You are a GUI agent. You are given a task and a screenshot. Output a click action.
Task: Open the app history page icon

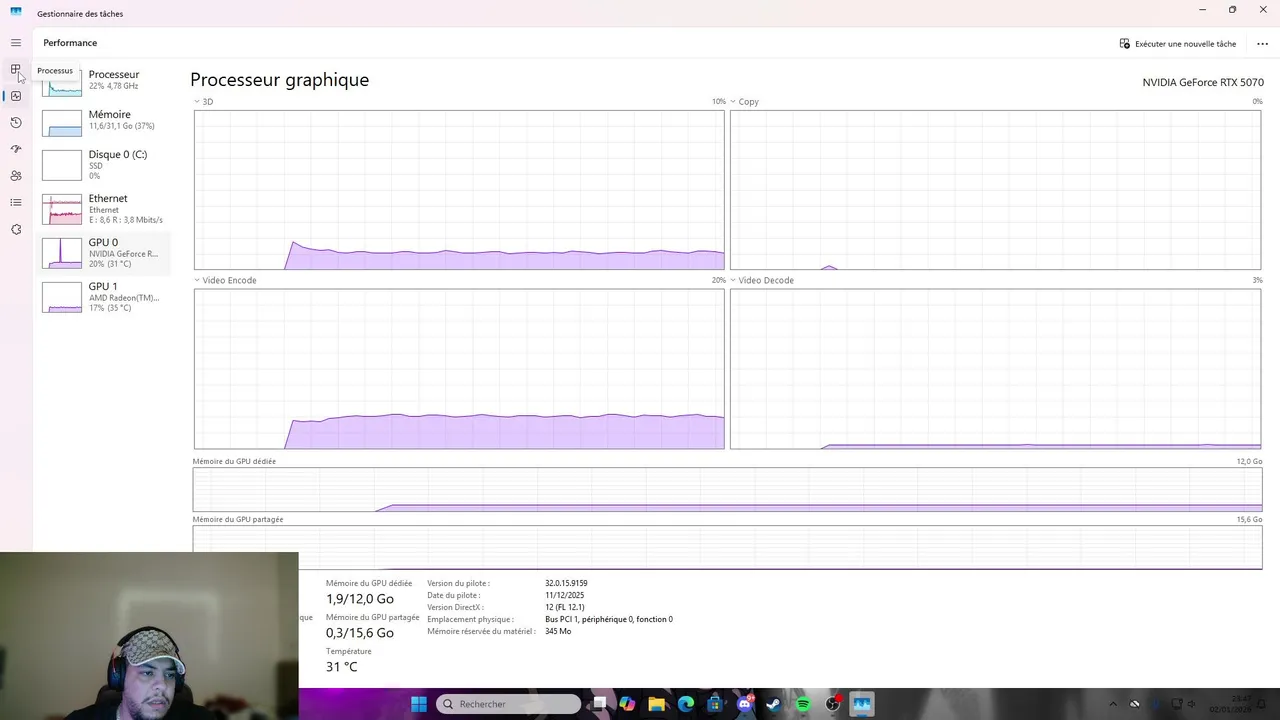tap(16, 123)
